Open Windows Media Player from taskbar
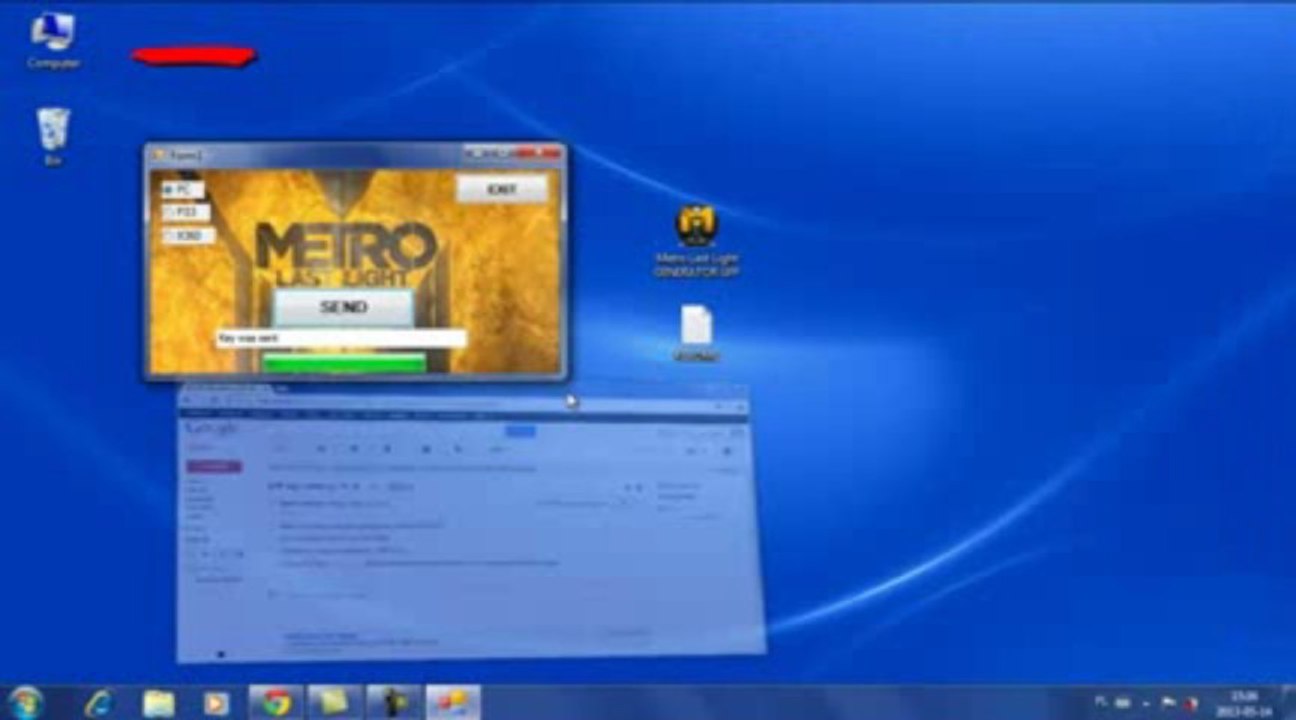The image size is (1296, 720). click(x=215, y=703)
